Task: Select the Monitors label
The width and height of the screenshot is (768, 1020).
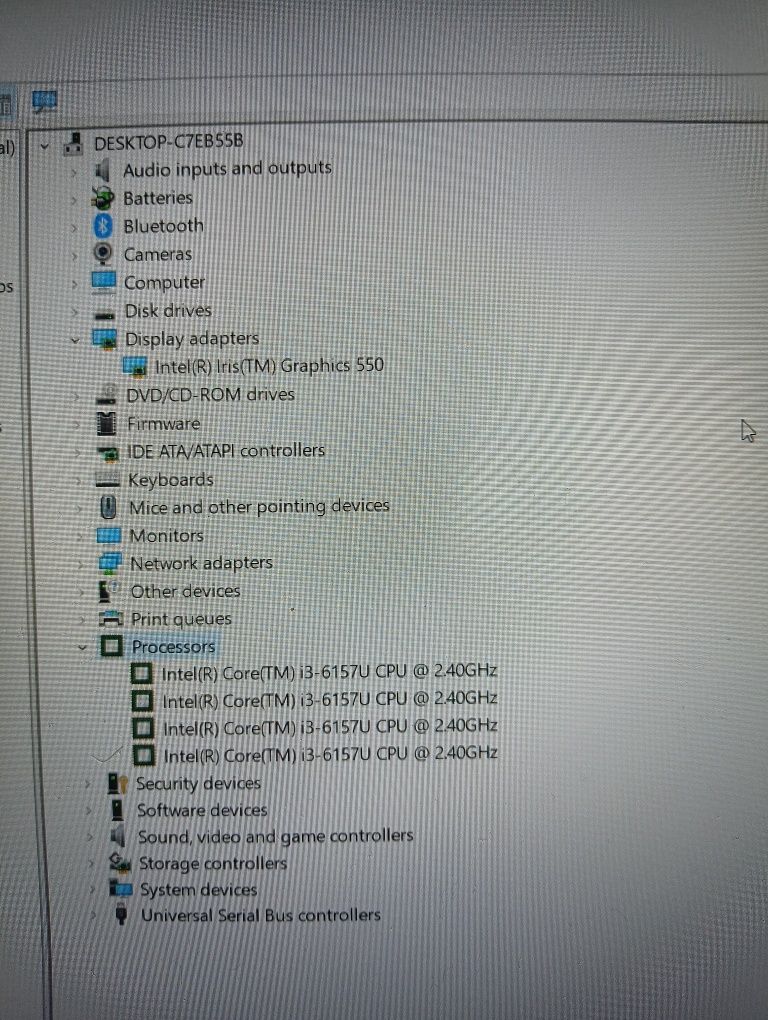Action: 167,536
